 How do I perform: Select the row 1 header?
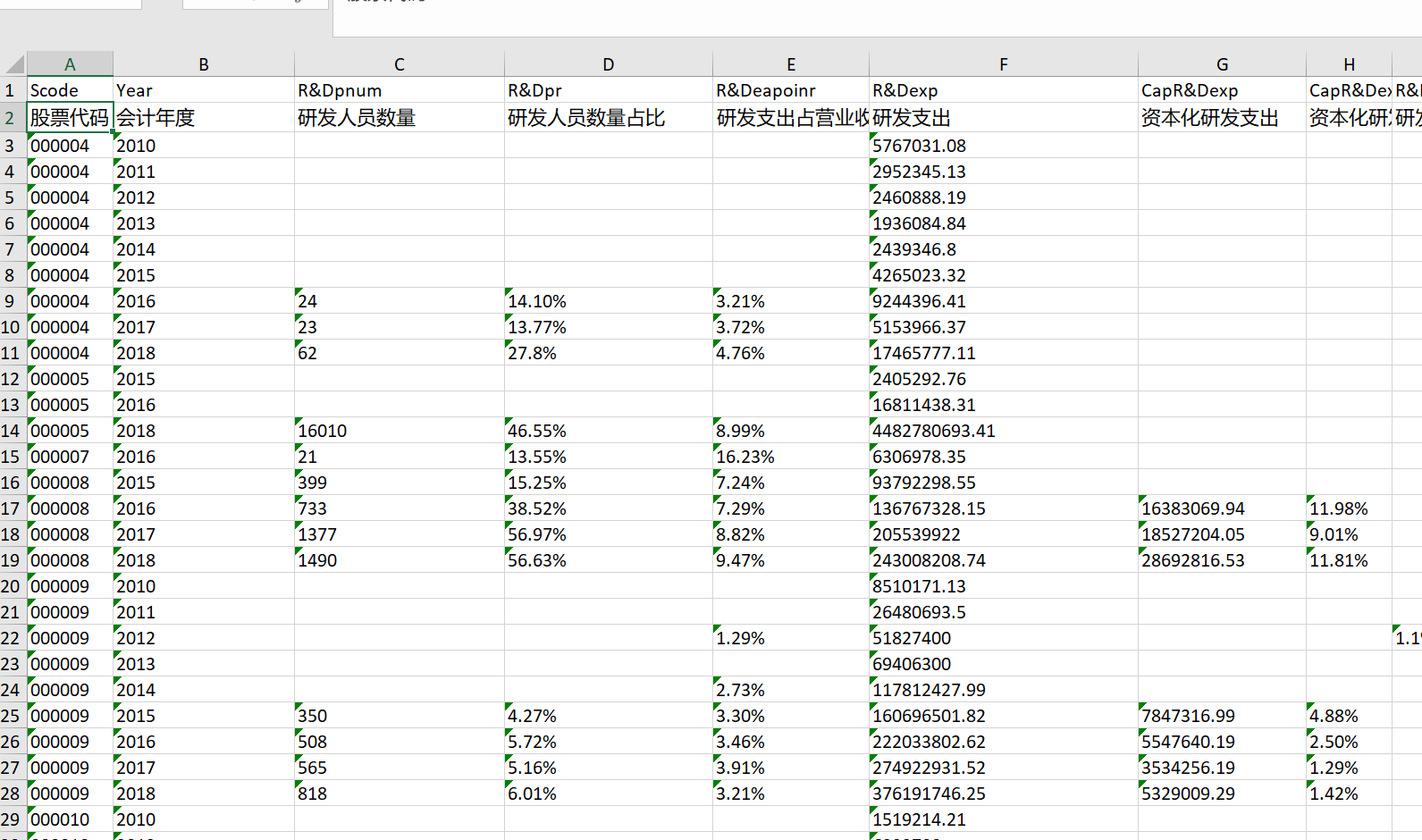pos(11,90)
